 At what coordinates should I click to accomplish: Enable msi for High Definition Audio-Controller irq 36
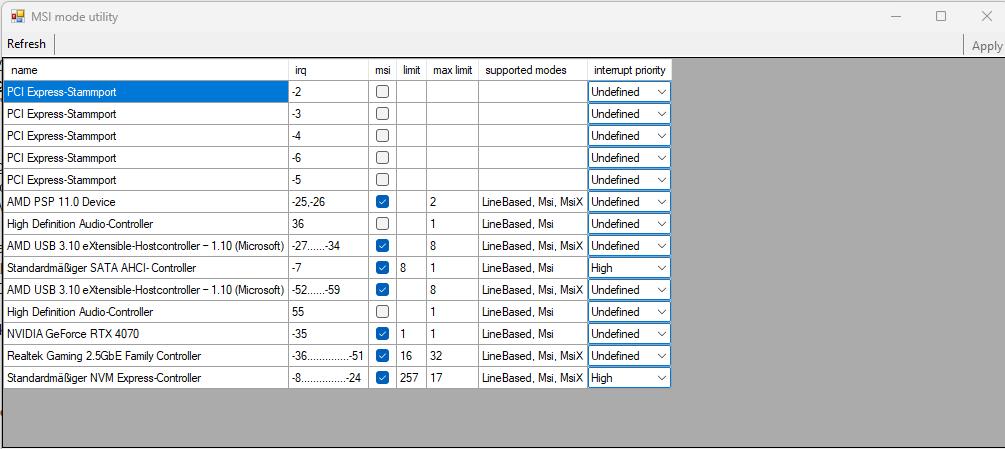[382, 224]
